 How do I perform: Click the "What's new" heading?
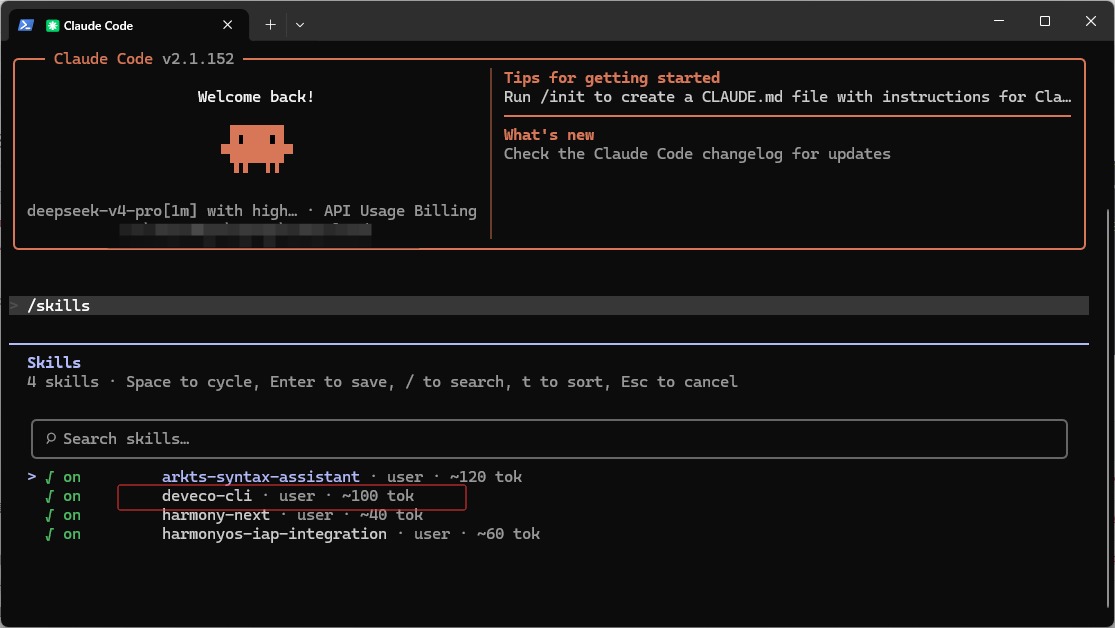pos(549,135)
